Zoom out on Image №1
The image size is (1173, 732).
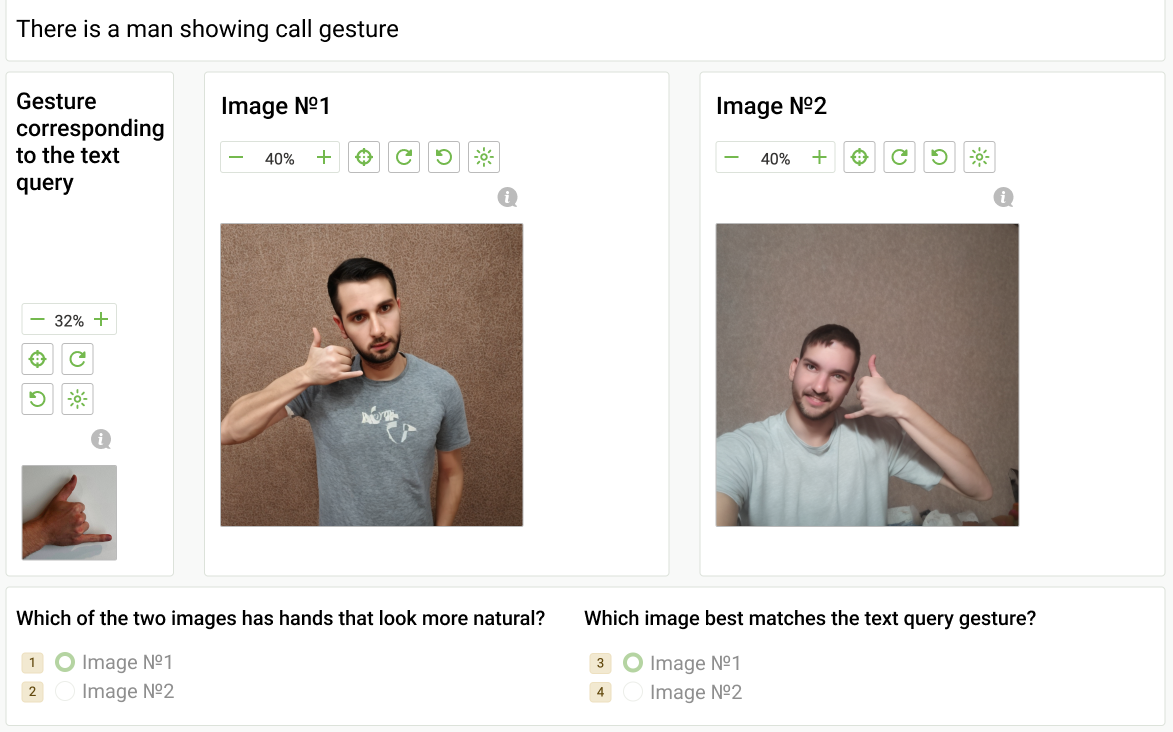pos(237,158)
